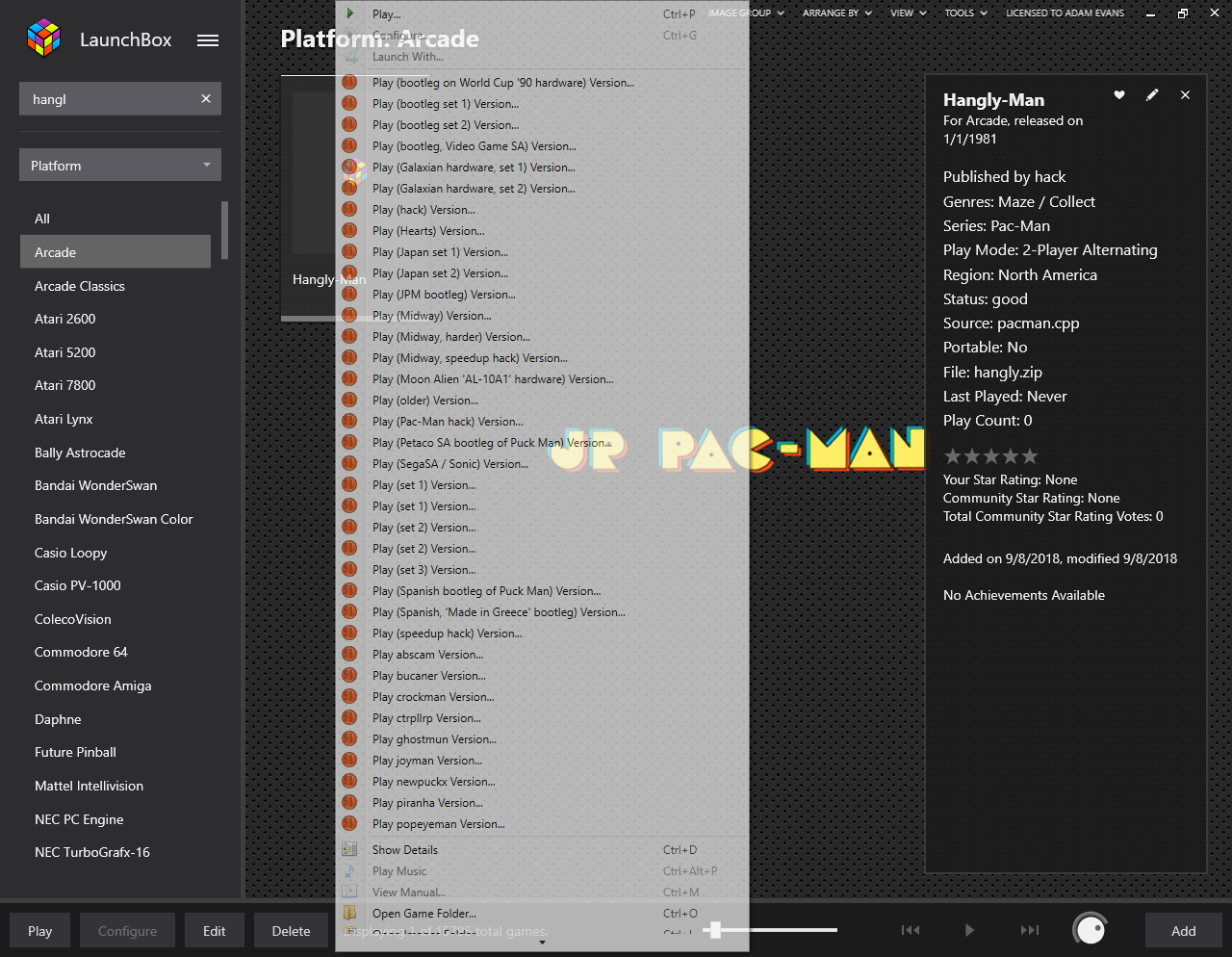
Task: Select Atari Lynx platform
Action: click(x=115, y=419)
